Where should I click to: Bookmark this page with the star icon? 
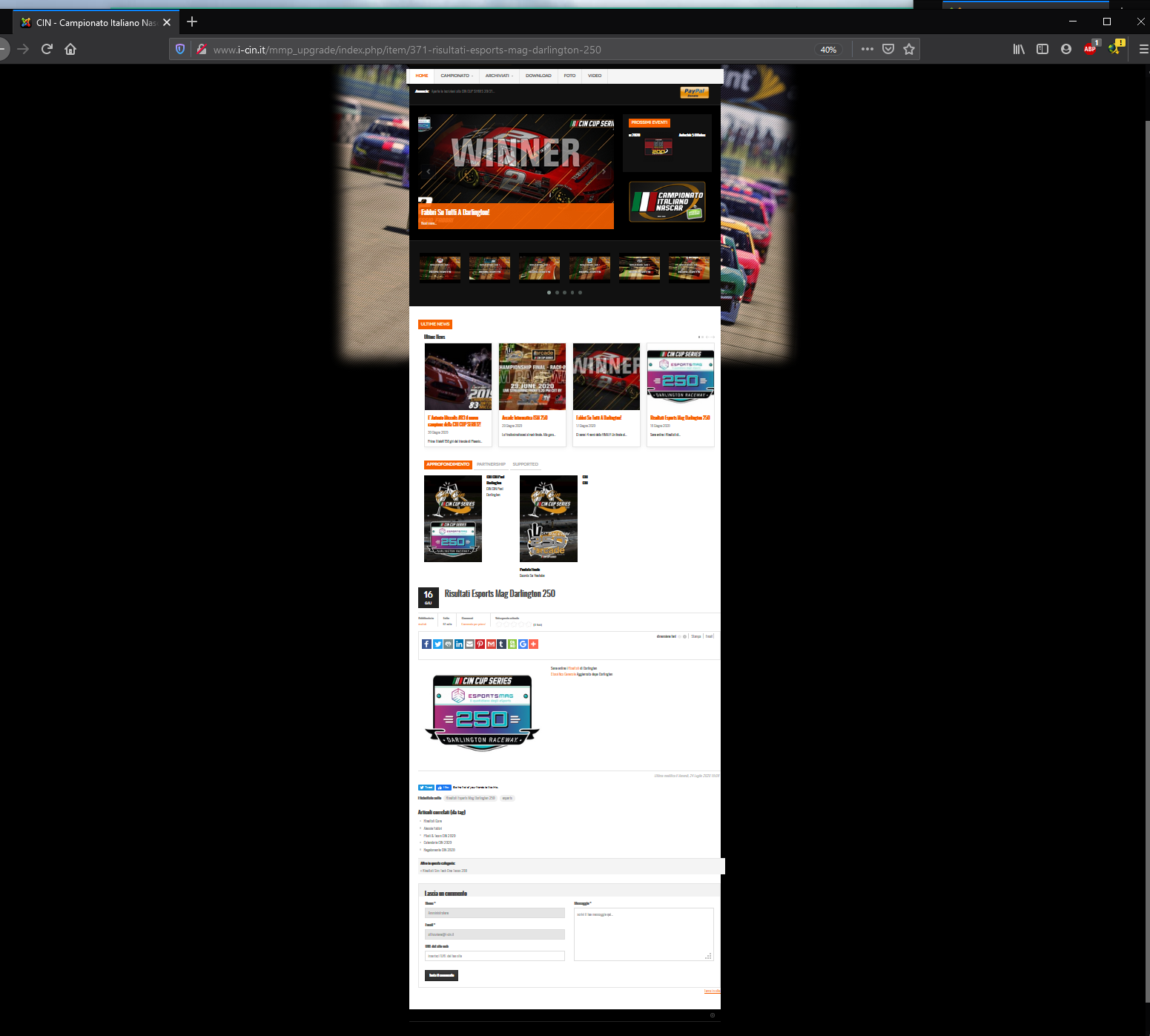[909, 49]
